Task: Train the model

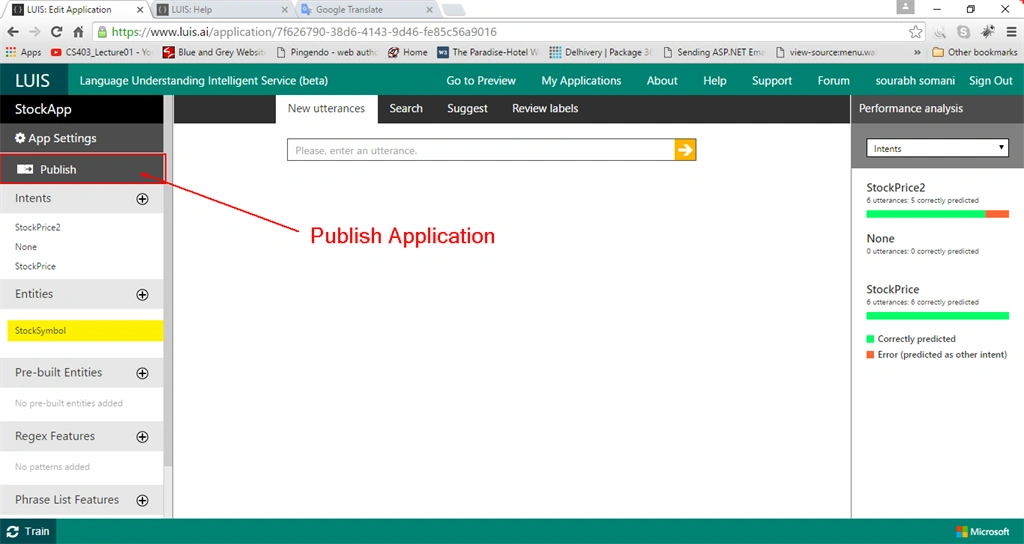Action: 29,532
